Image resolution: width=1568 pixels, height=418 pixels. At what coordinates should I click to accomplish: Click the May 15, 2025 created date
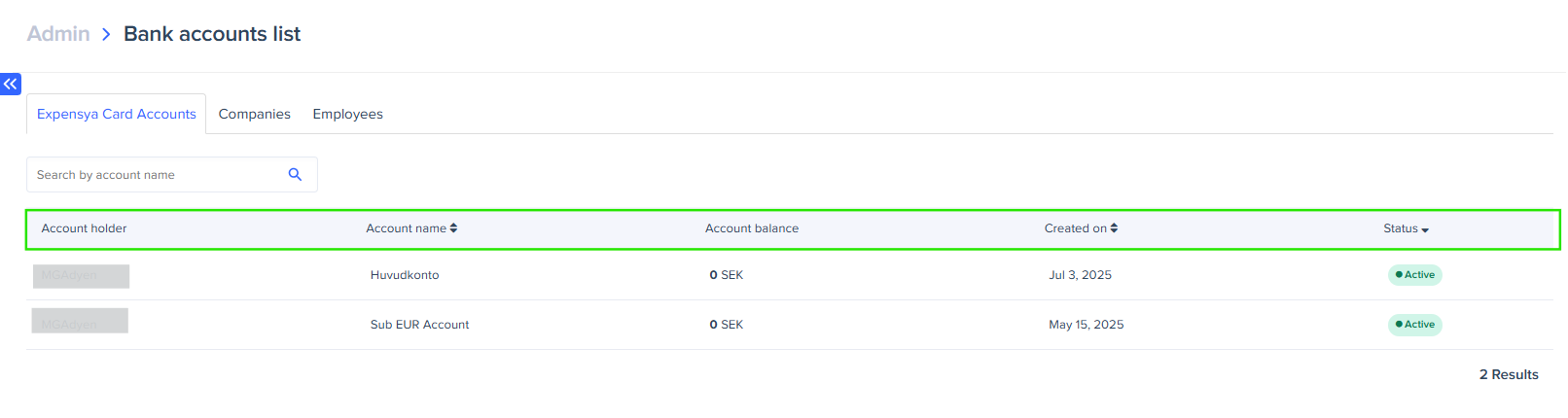pos(1086,325)
